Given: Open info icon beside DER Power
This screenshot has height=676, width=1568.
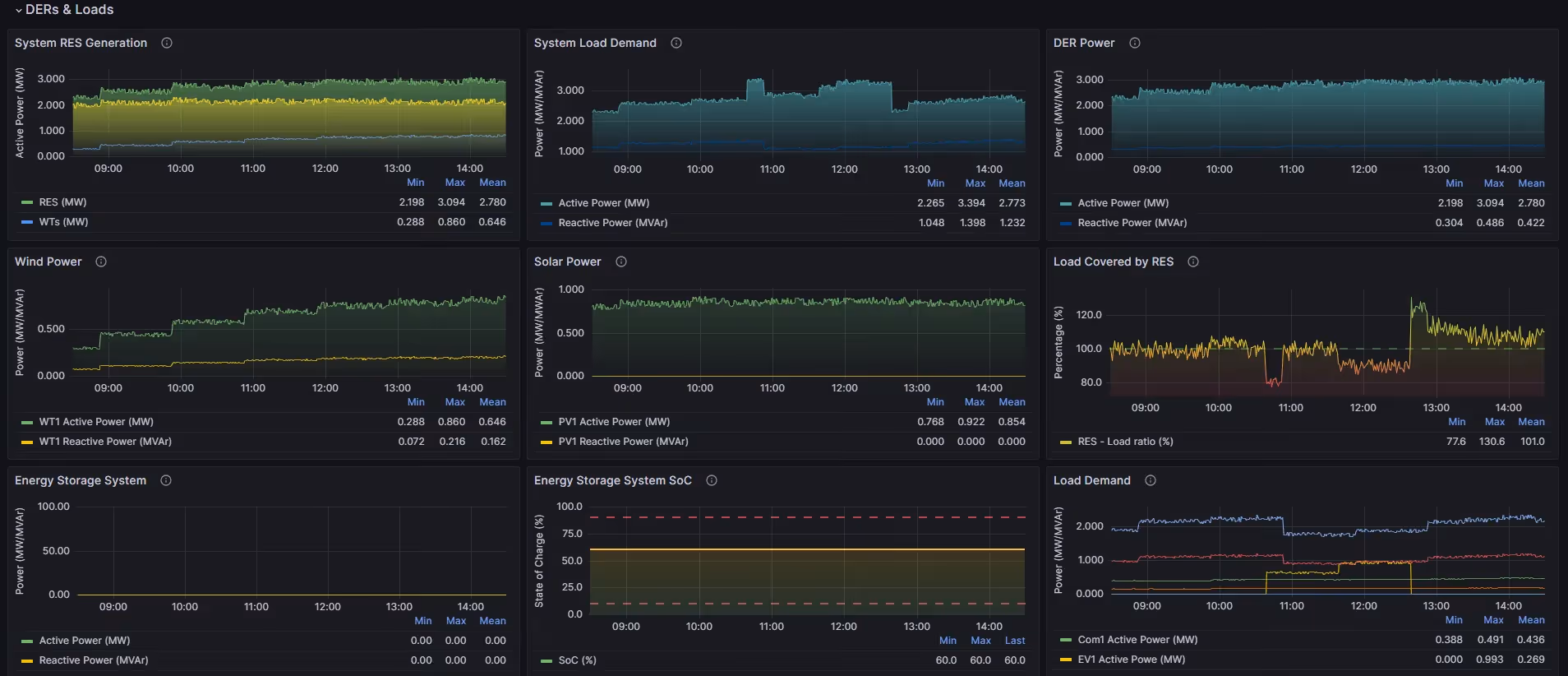Looking at the screenshot, I should click(x=1135, y=43).
